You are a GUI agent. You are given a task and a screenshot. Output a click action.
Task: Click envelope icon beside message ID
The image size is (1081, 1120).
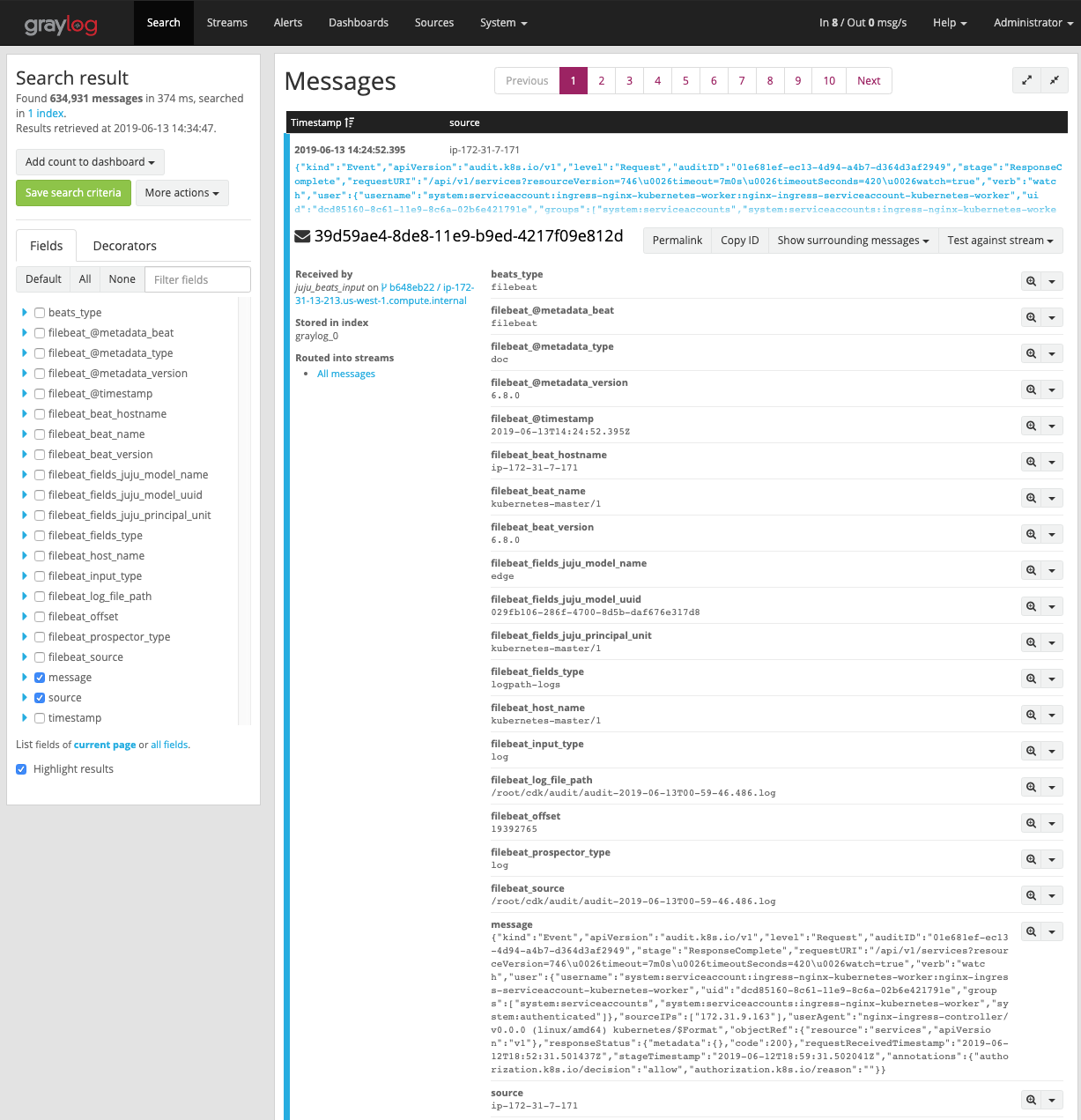coord(302,236)
